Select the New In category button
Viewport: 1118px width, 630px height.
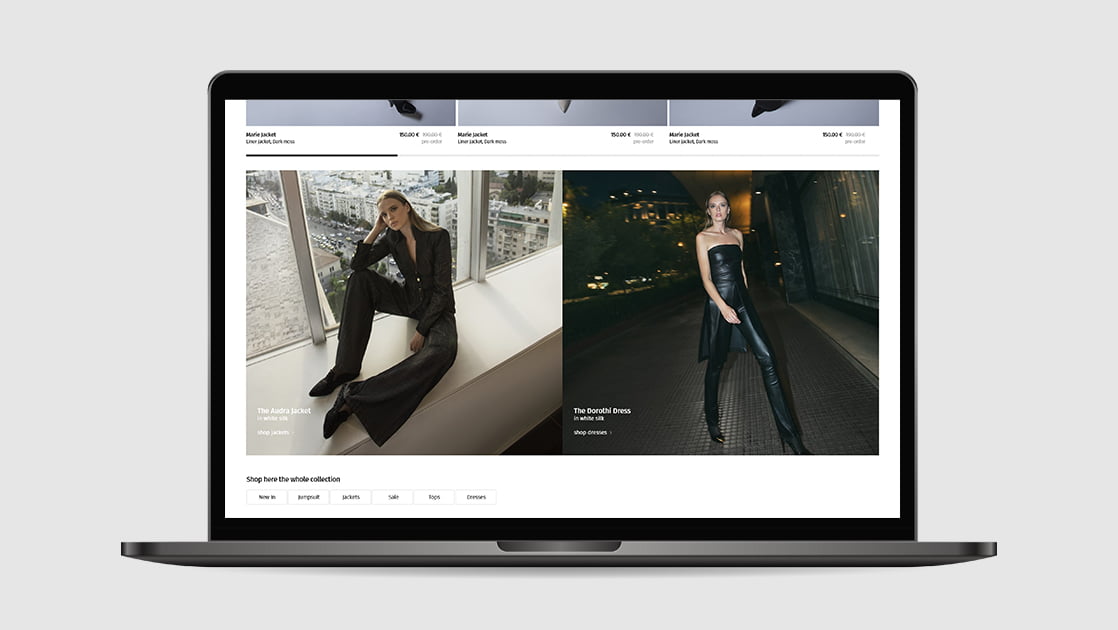coord(267,497)
